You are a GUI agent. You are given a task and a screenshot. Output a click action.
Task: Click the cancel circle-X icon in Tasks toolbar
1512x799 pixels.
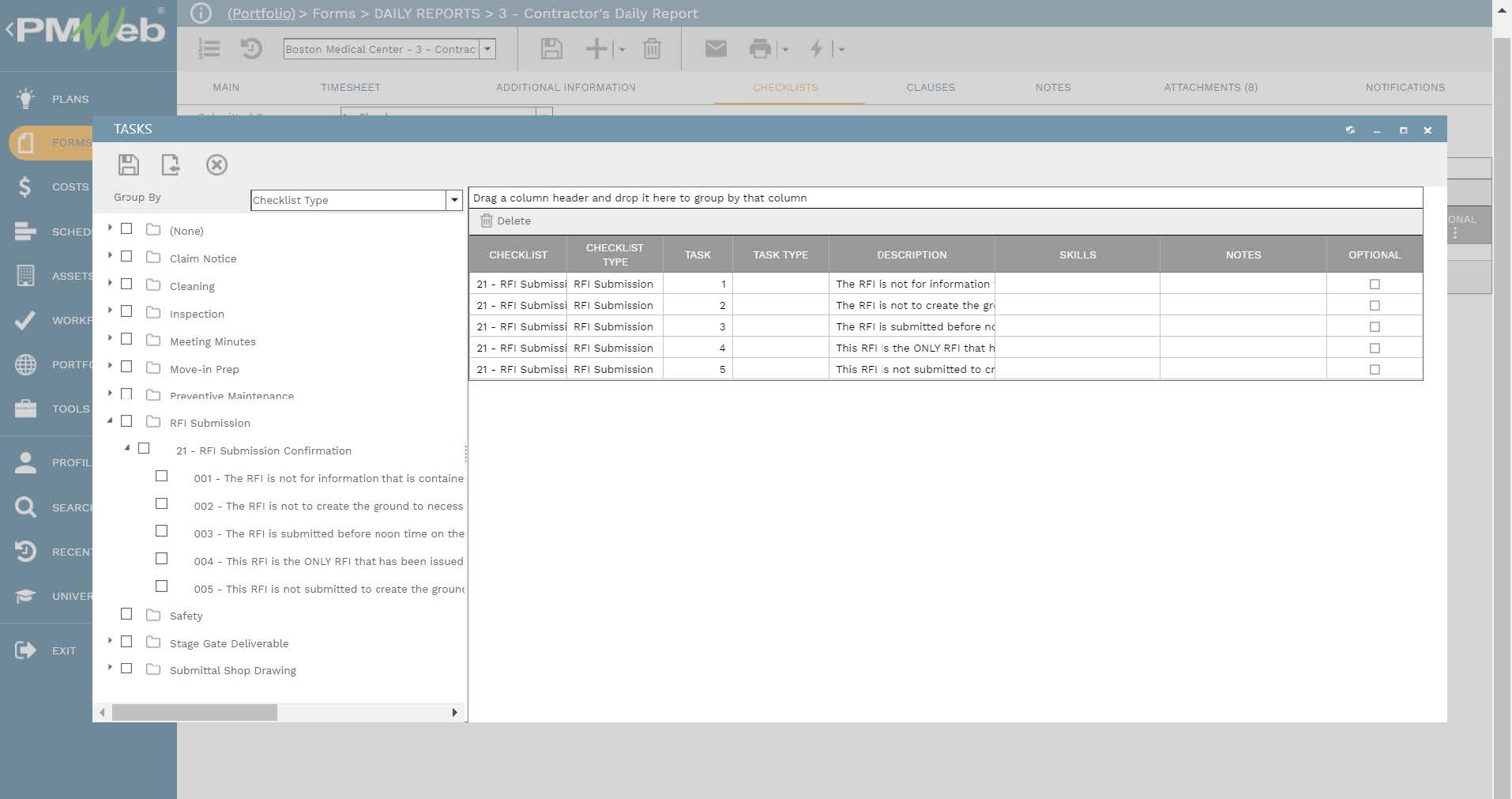pyautogui.click(x=216, y=164)
